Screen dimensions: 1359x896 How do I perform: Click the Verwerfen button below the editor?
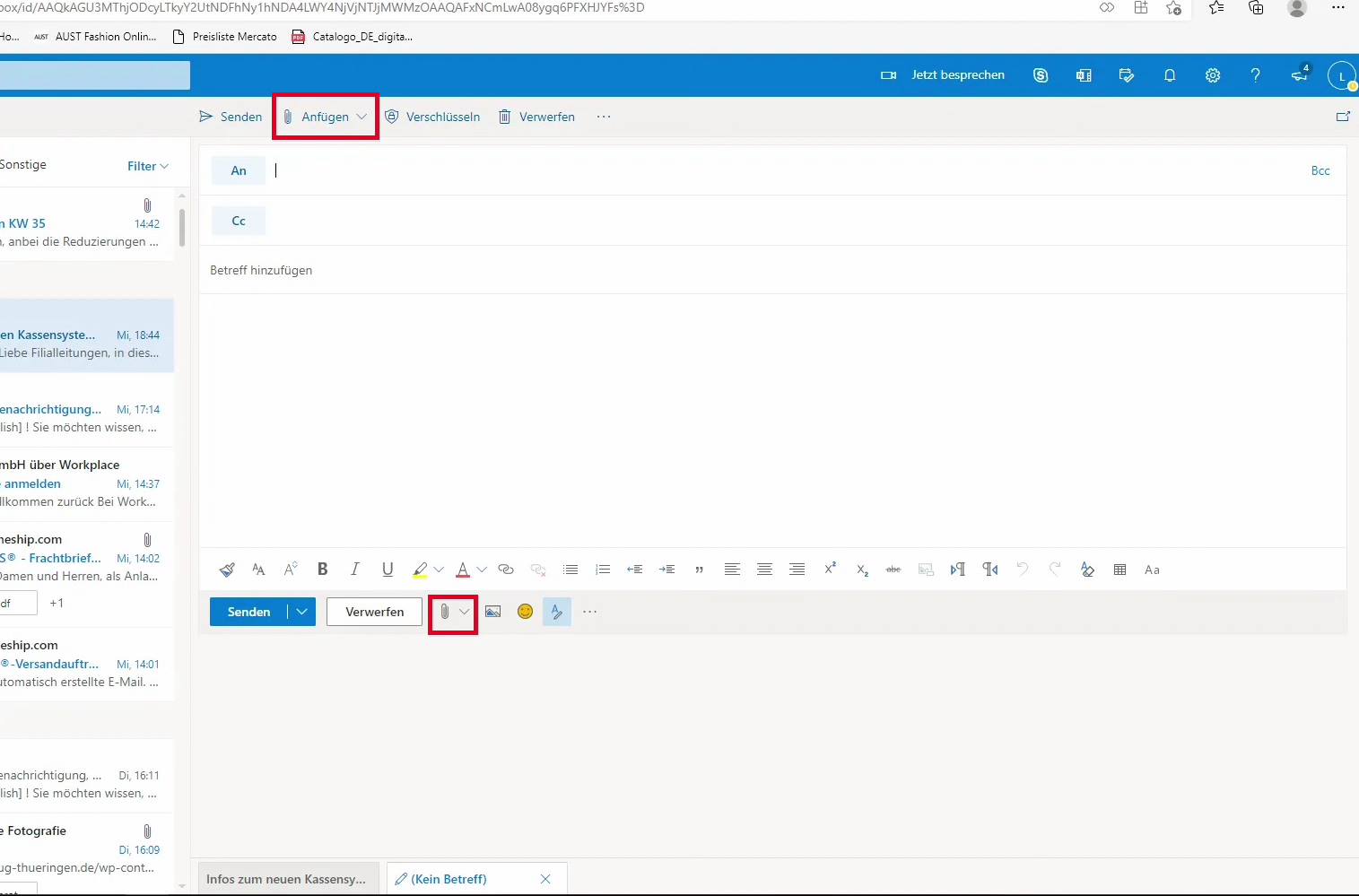(374, 612)
